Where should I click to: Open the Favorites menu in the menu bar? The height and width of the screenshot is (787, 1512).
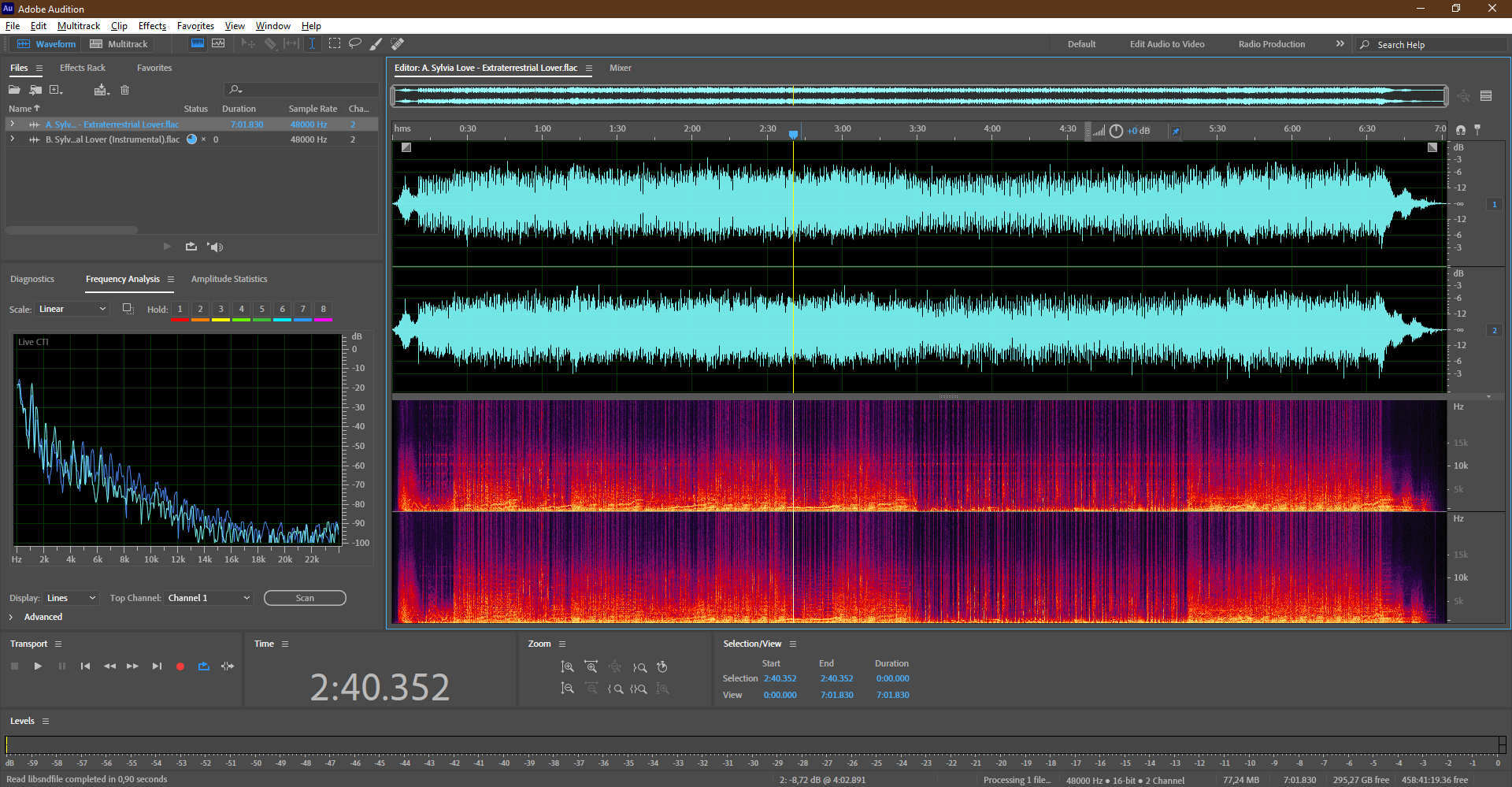click(x=195, y=26)
